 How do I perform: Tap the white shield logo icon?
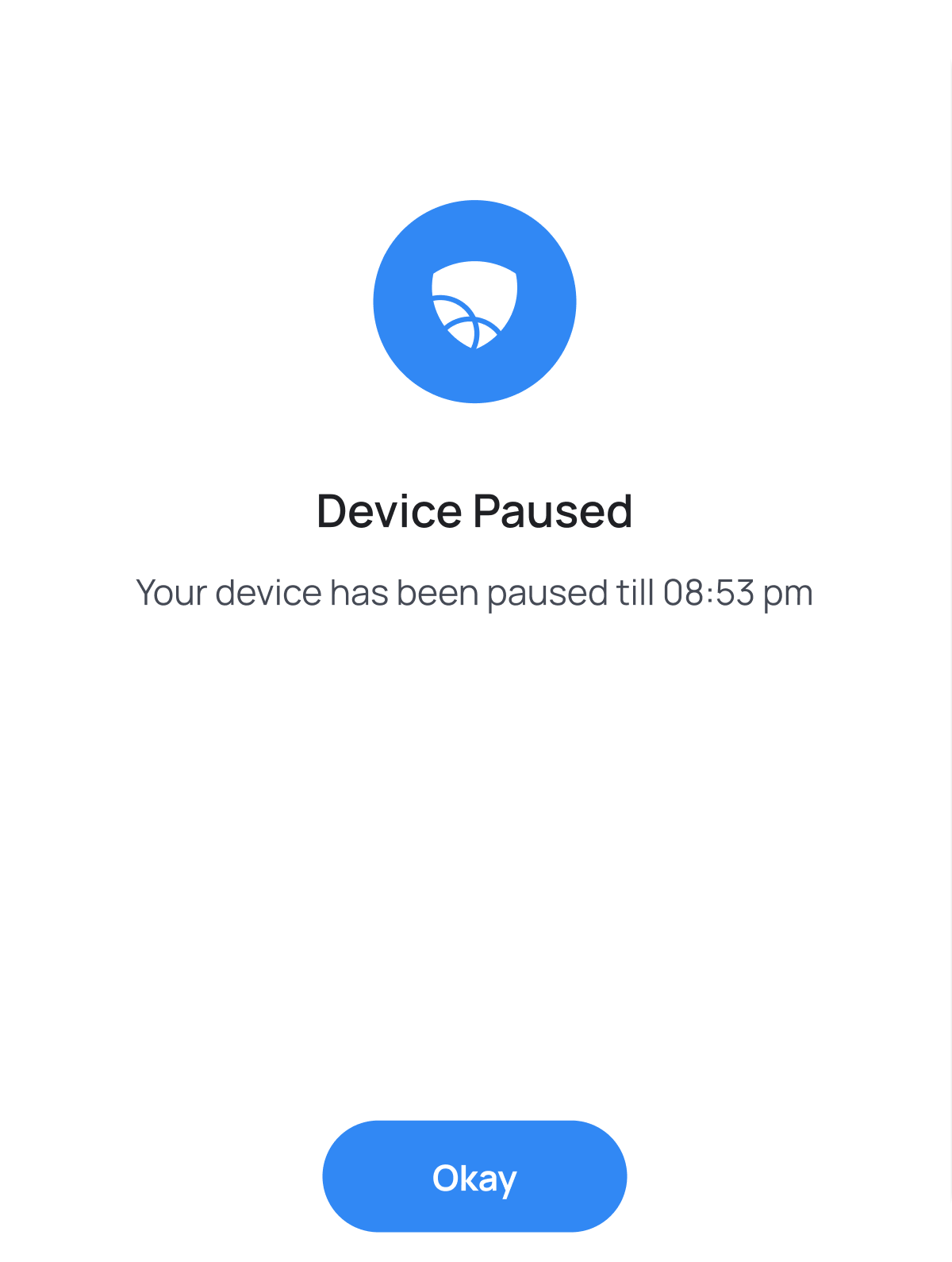click(474, 305)
